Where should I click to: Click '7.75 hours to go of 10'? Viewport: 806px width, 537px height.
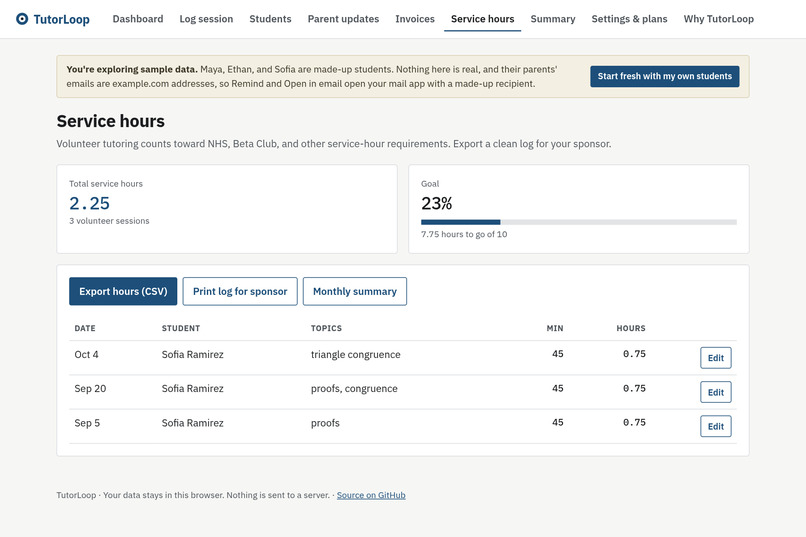464,234
